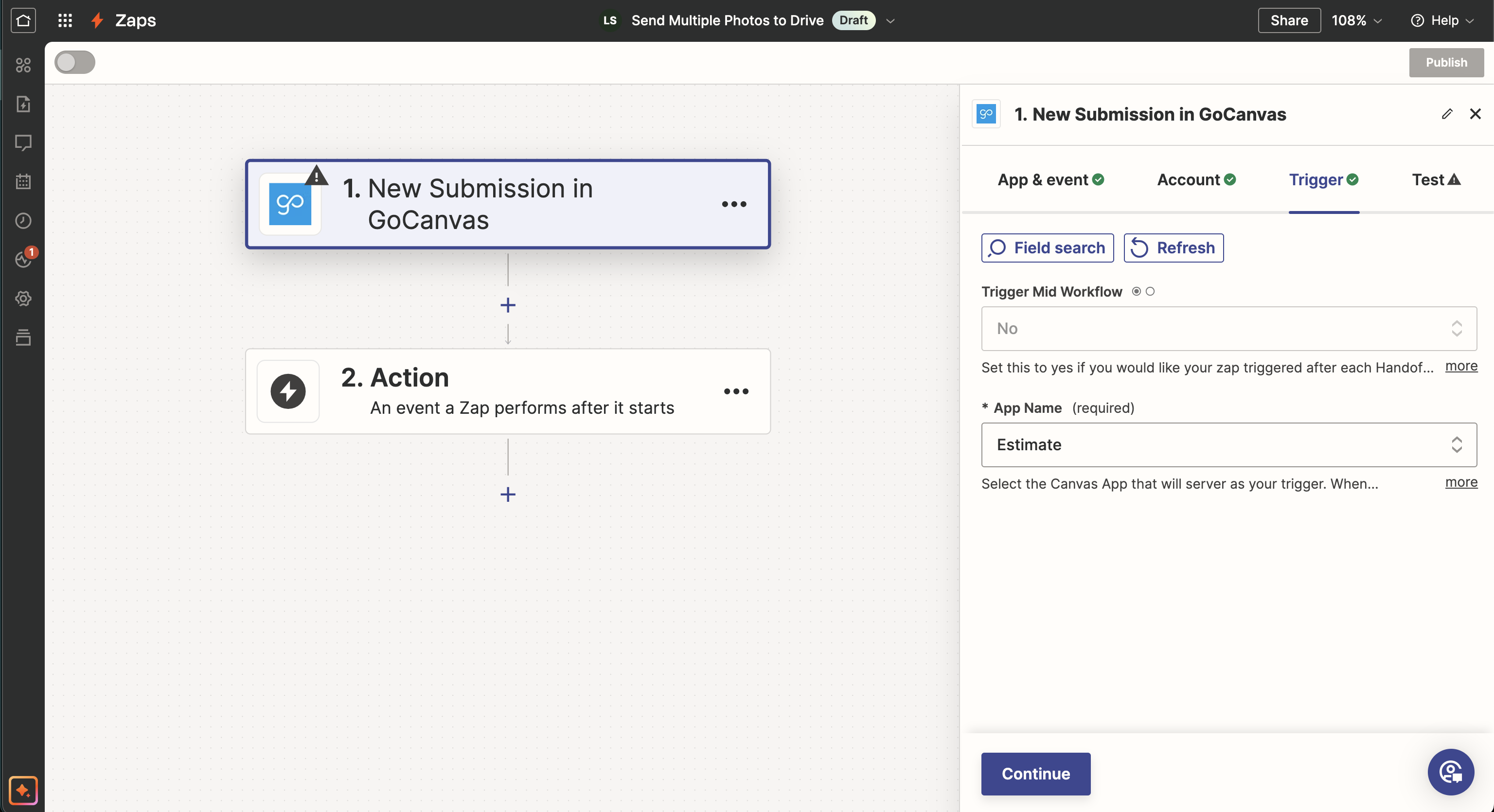Expand the Zap title chevron menu
The image size is (1494, 812).
pos(890,21)
